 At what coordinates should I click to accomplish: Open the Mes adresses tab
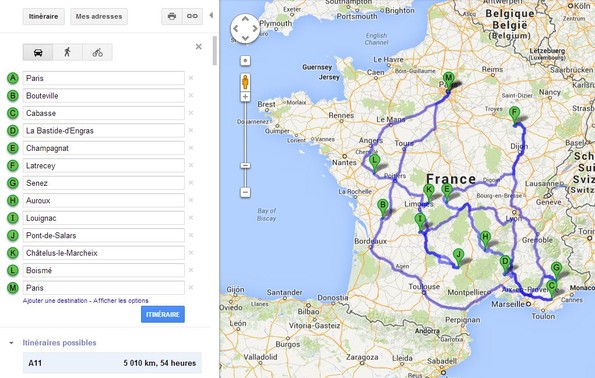click(99, 16)
